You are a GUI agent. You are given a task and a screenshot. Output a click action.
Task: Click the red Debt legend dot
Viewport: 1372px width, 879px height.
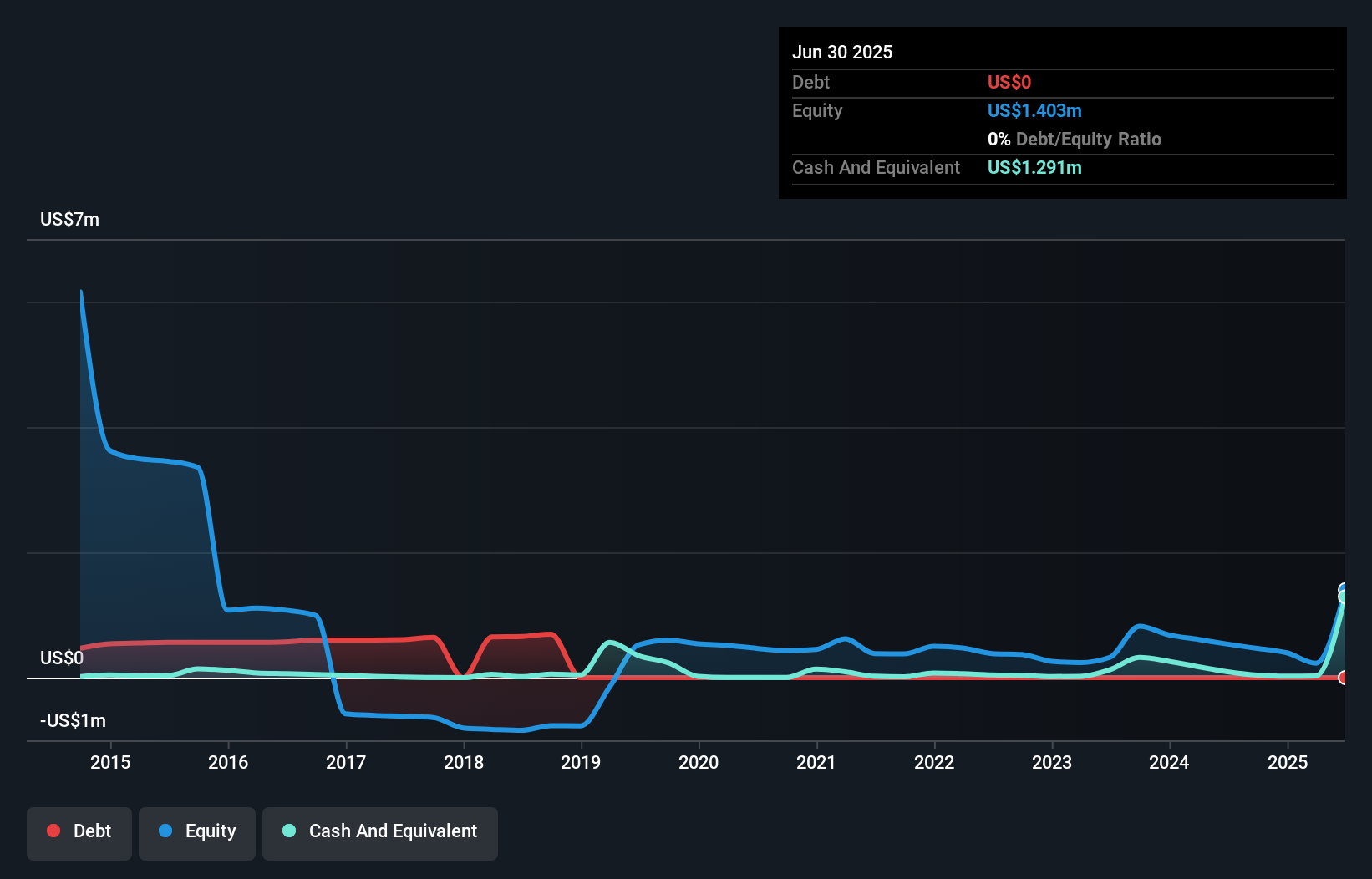(x=53, y=831)
